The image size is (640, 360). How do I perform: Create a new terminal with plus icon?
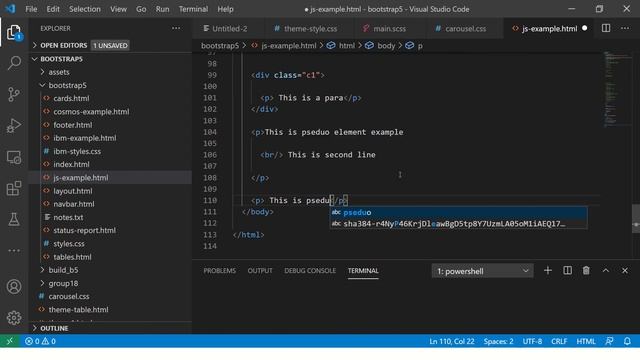point(548,271)
